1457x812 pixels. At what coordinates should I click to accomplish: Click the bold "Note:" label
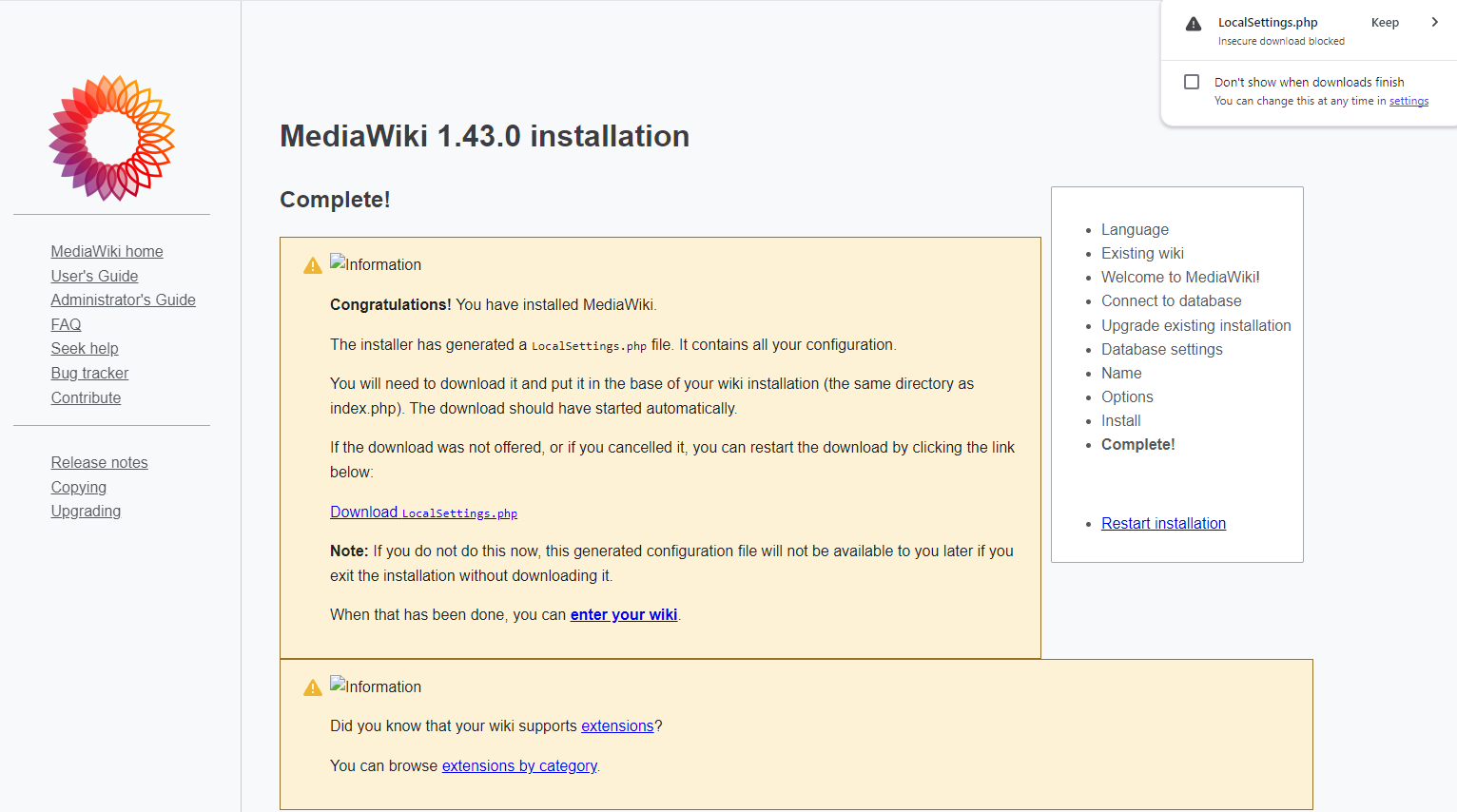point(349,551)
